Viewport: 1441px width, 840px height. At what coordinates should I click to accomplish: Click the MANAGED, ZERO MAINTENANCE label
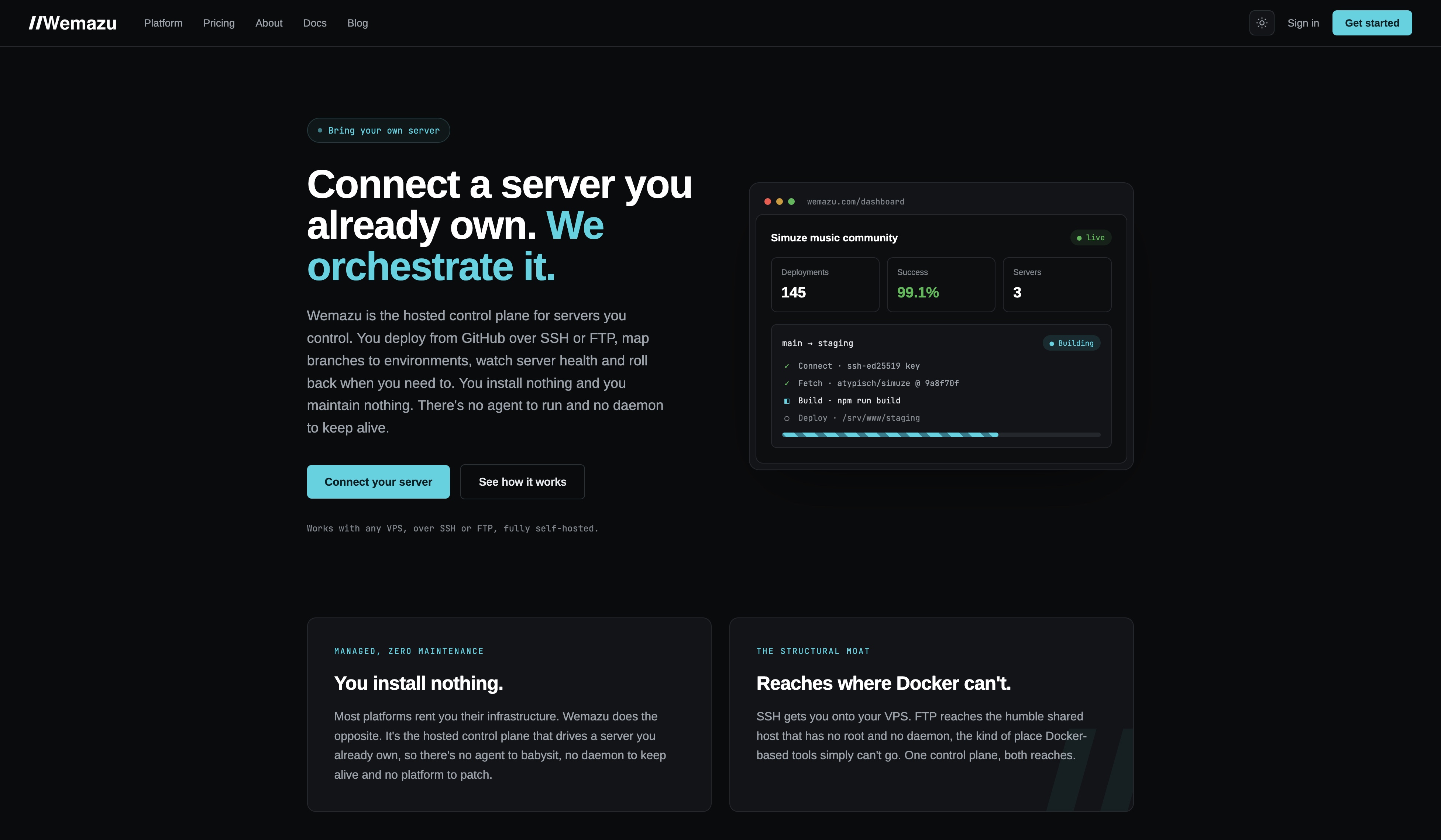pos(409,651)
